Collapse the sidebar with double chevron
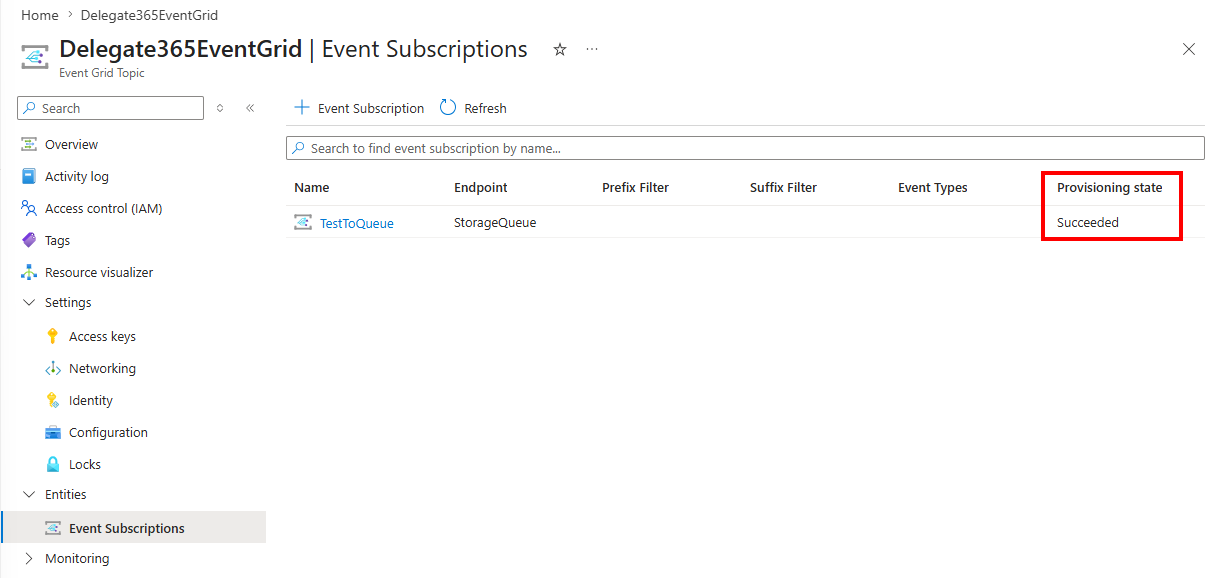This screenshot has height=578, width=1213. pyautogui.click(x=250, y=108)
